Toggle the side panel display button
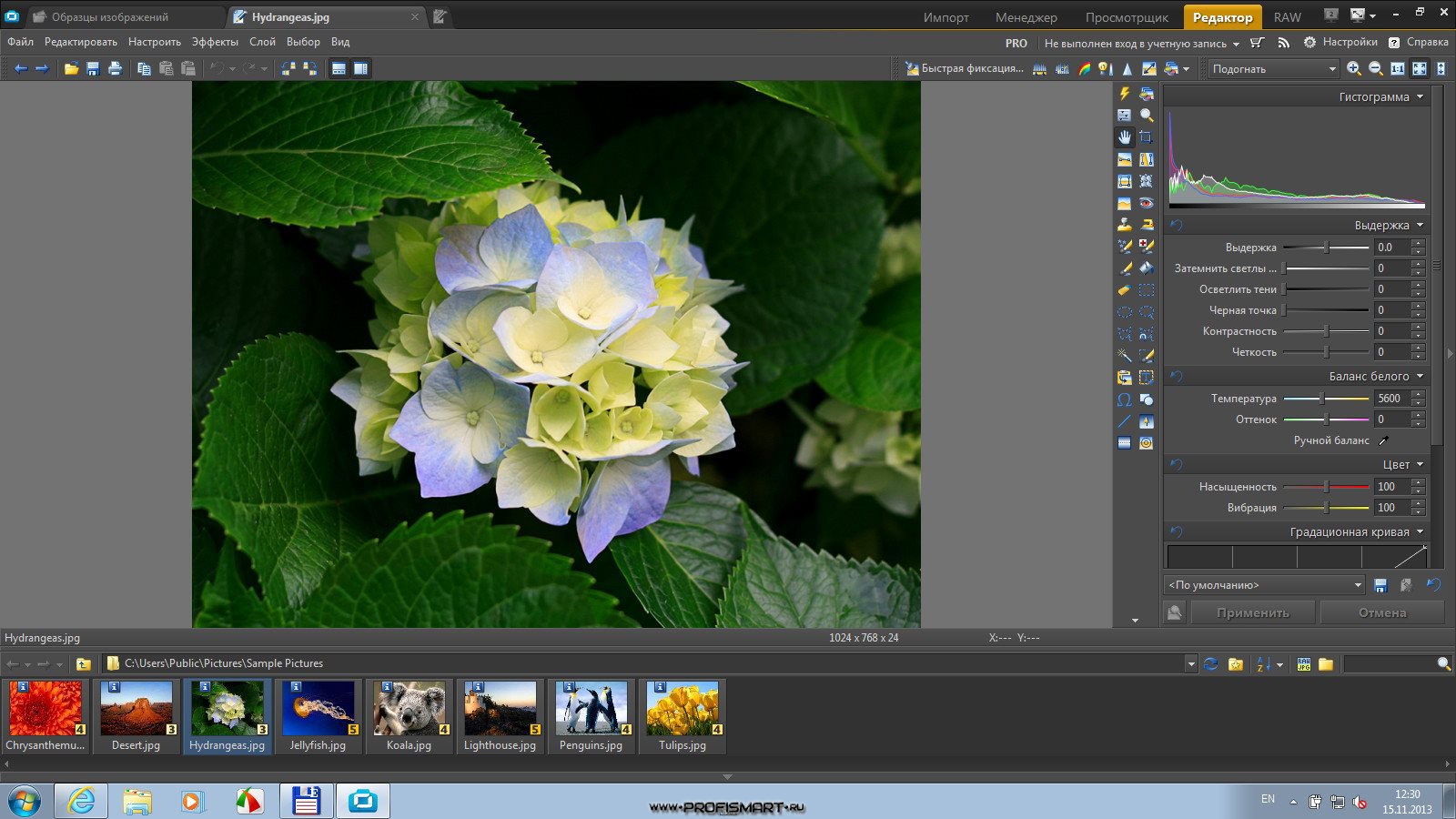This screenshot has height=819, width=1456. pos(361,68)
